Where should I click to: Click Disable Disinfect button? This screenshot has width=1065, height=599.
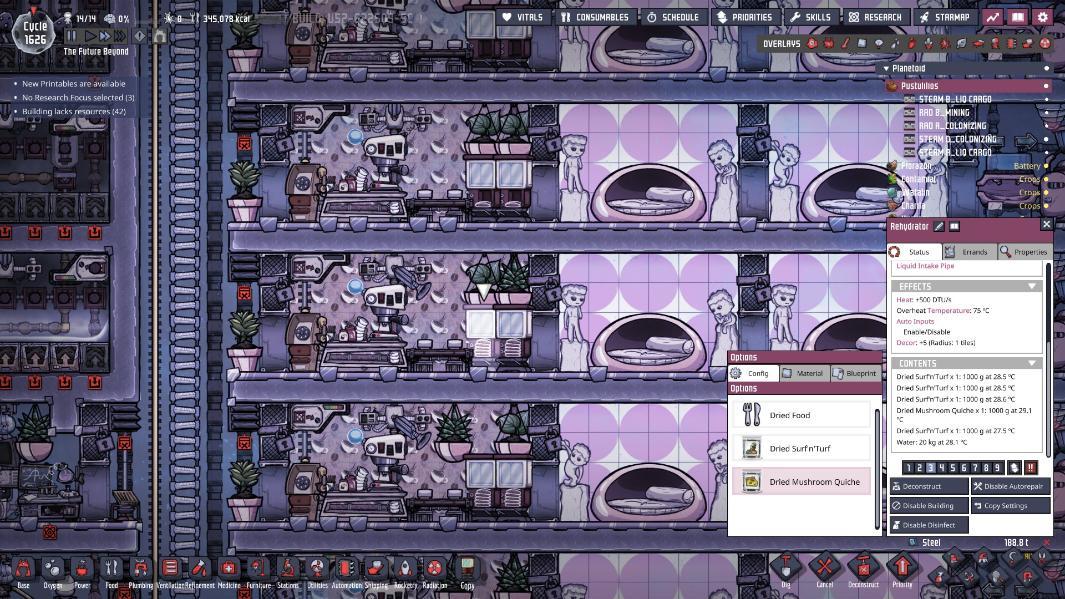pos(929,525)
